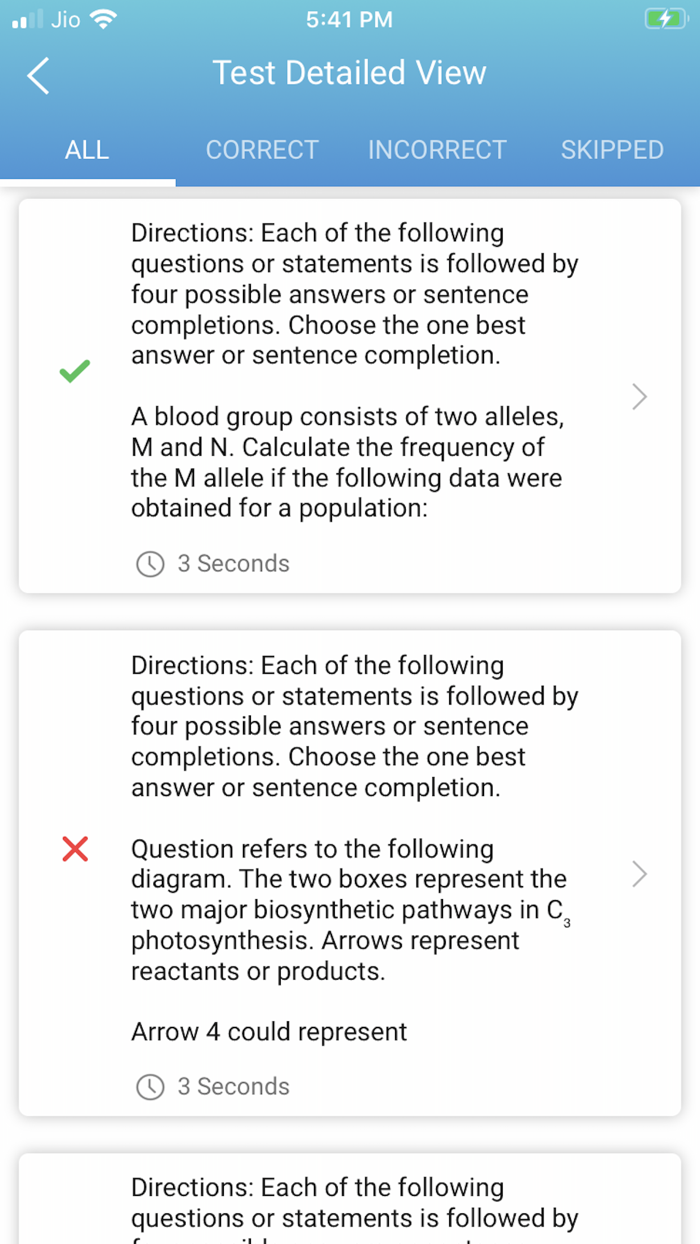Tap the 3 Seconds time label on first card

click(233, 564)
